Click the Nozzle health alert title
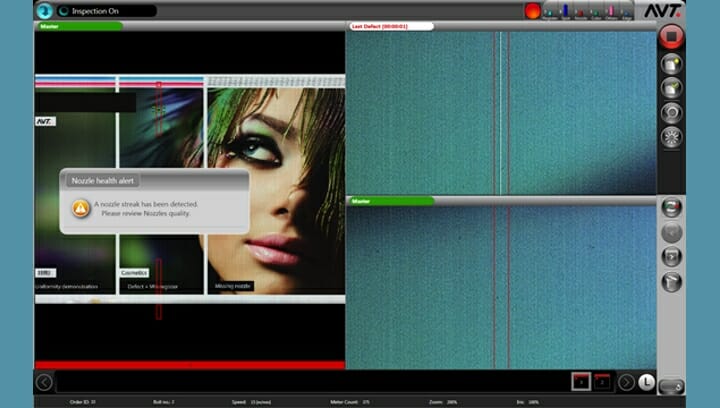The image size is (720, 408). coord(103,181)
